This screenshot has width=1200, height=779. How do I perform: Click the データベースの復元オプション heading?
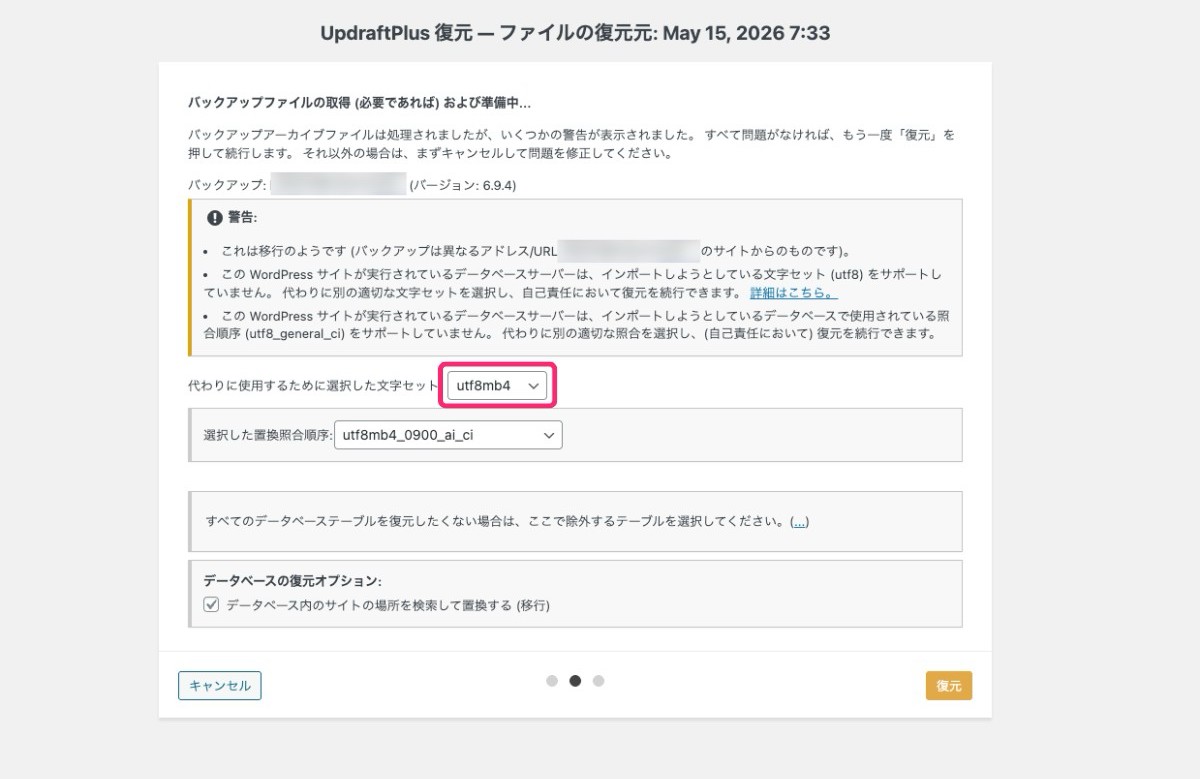tap(293, 581)
